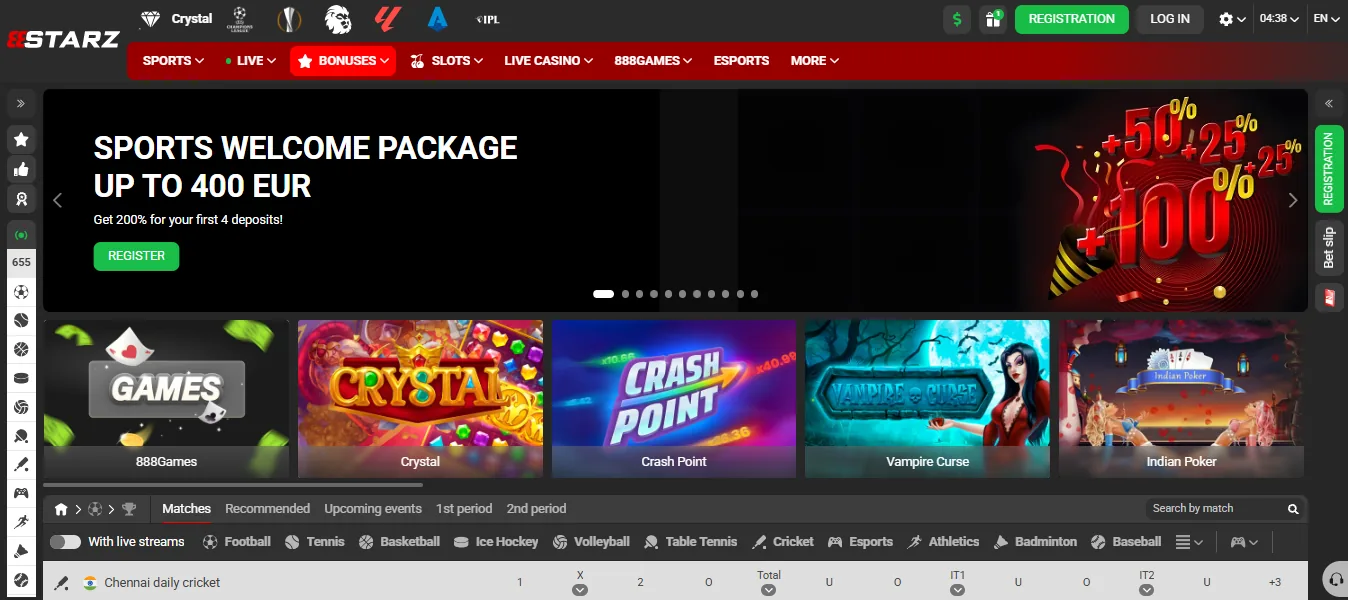Filter by Table Tennis in sports row
Image resolution: width=1348 pixels, height=600 pixels.
coord(690,542)
